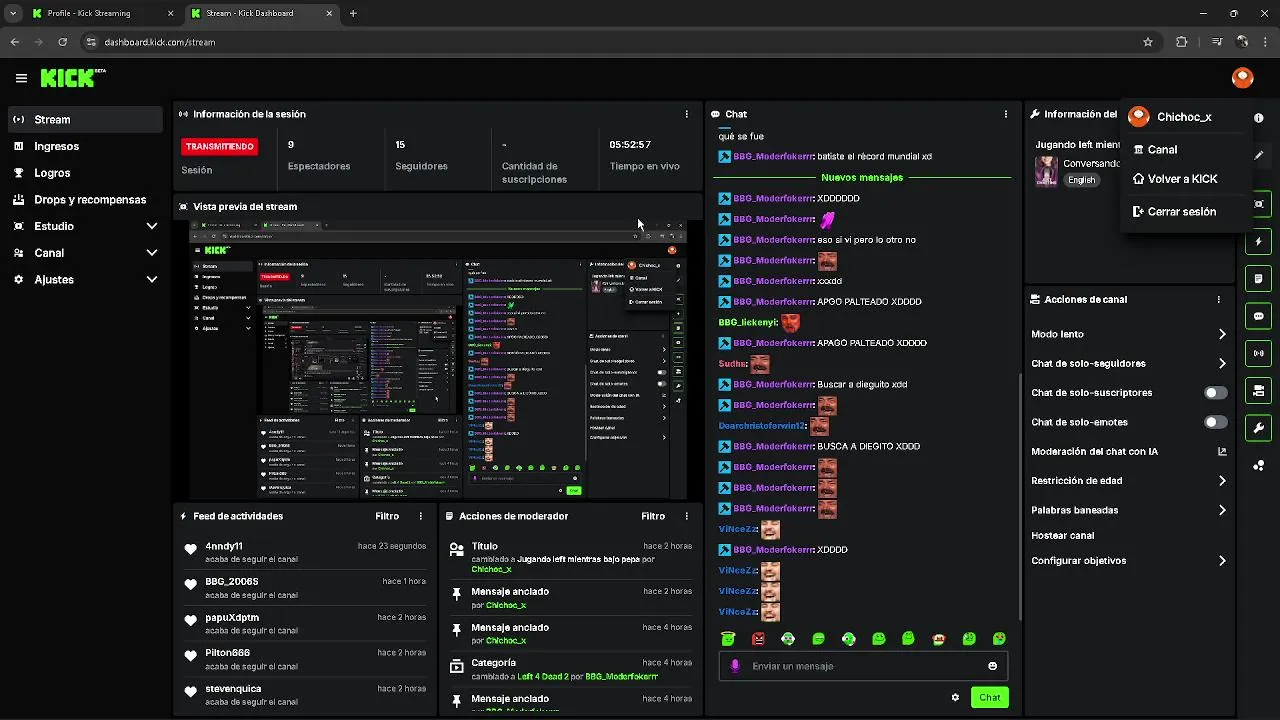Go to Logros in the sidebar

[84, 173]
